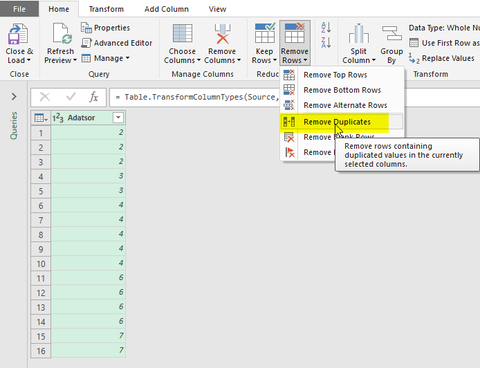Click the 123 data type icon of Adatsor
Viewport: 480px width, 368px height.
58,118
